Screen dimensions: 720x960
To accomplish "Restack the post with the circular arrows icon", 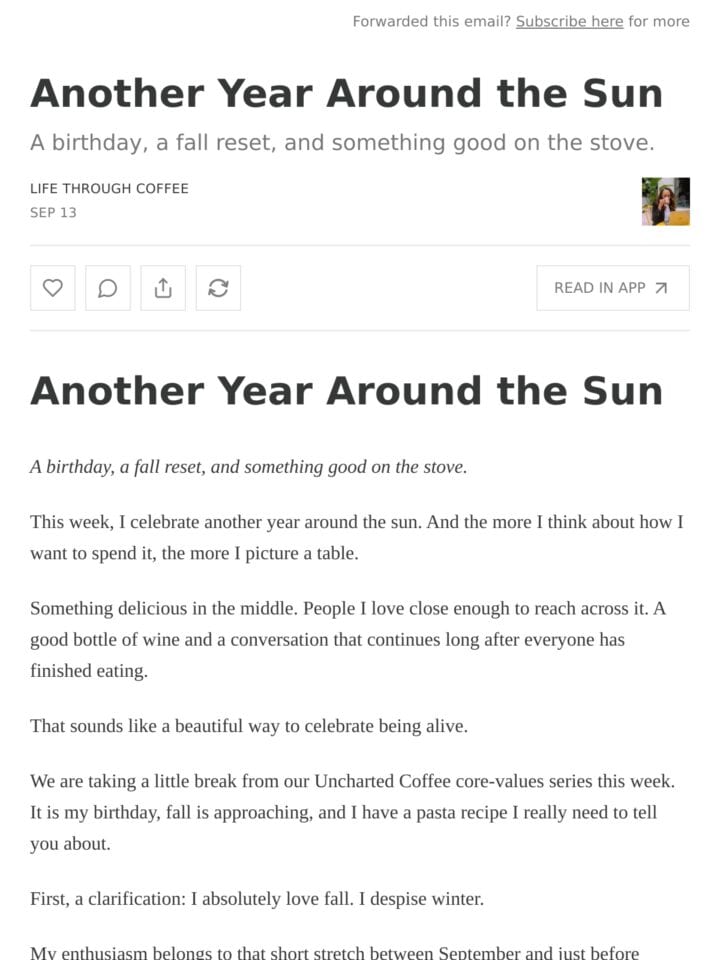I will pos(218,288).
